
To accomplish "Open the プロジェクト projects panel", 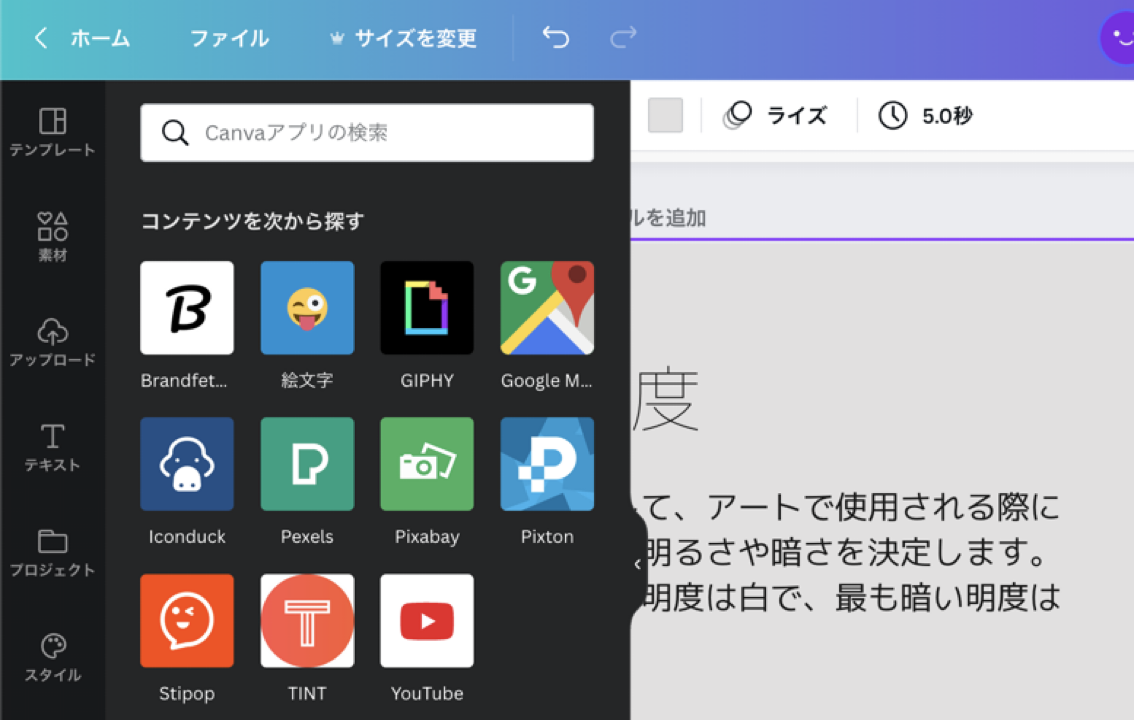I will click(53, 553).
